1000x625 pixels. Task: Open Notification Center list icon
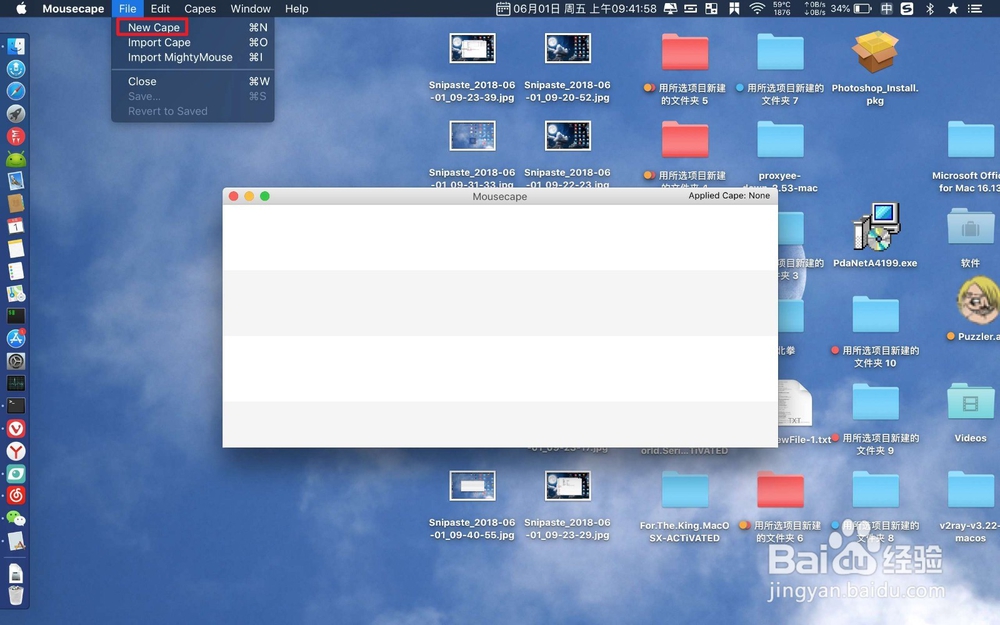point(974,8)
